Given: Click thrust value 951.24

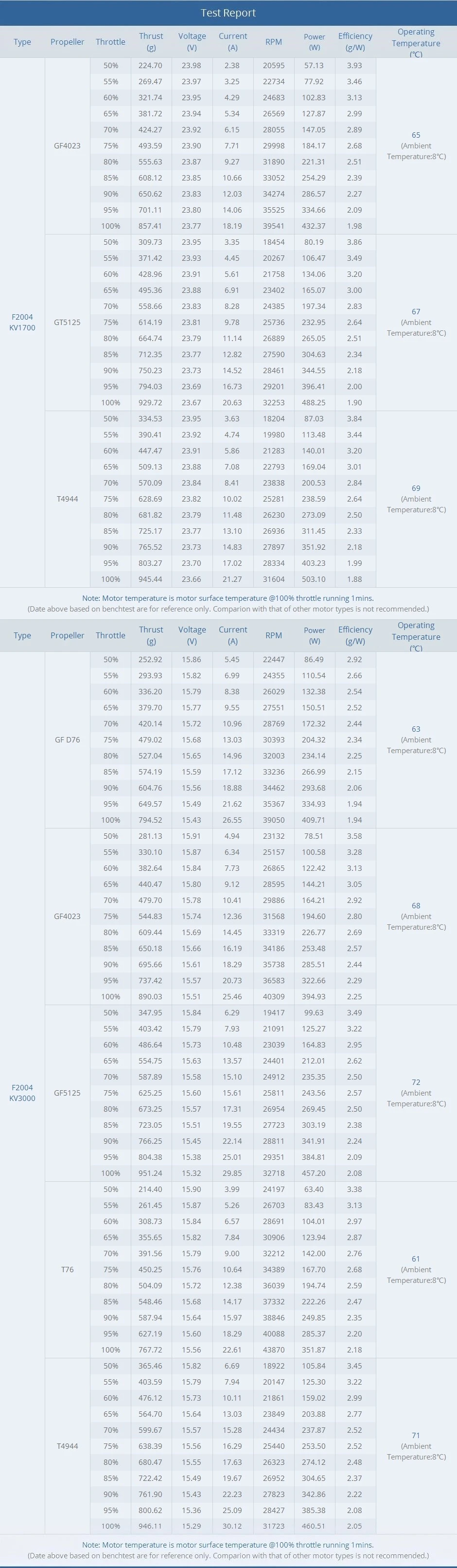Looking at the screenshot, I should [x=150, y=1173].
